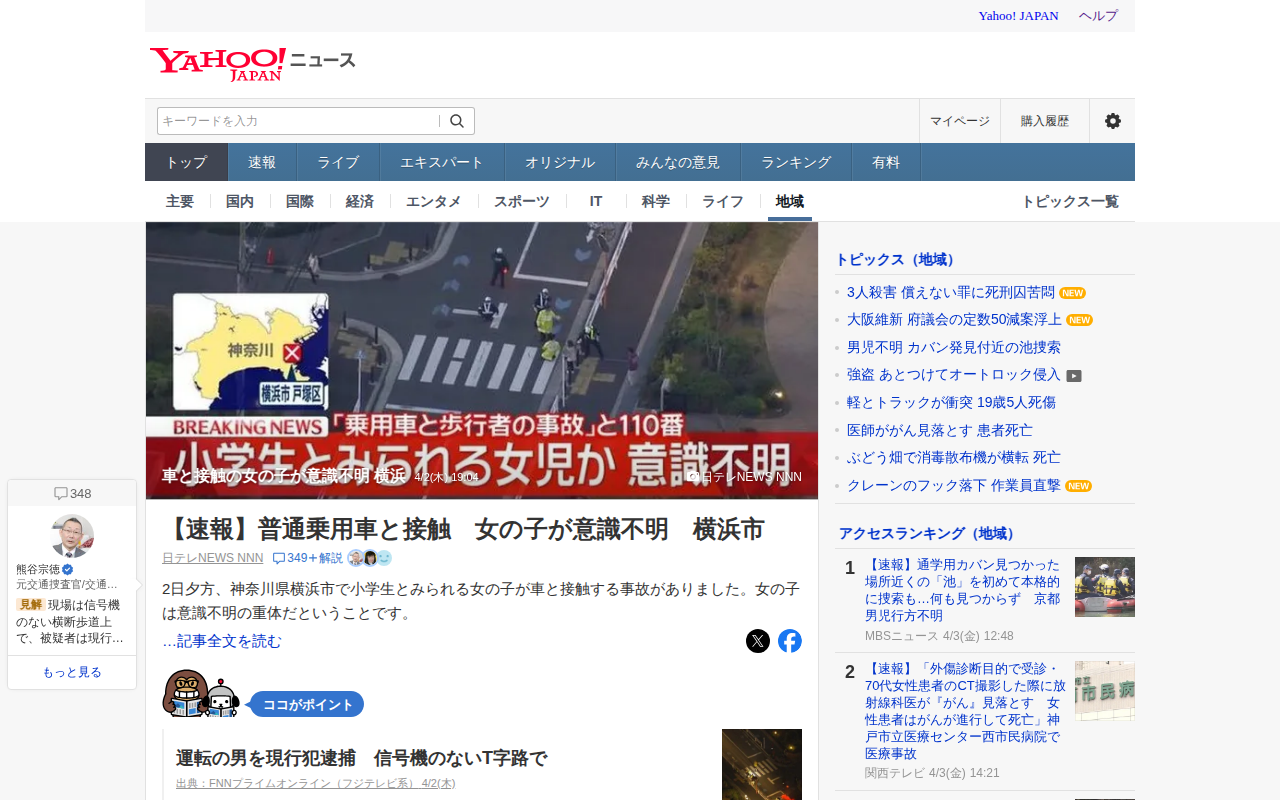Screen dimensions: 1280x800
Task: Select the ライフ category
Action: [x=723, y=201]
